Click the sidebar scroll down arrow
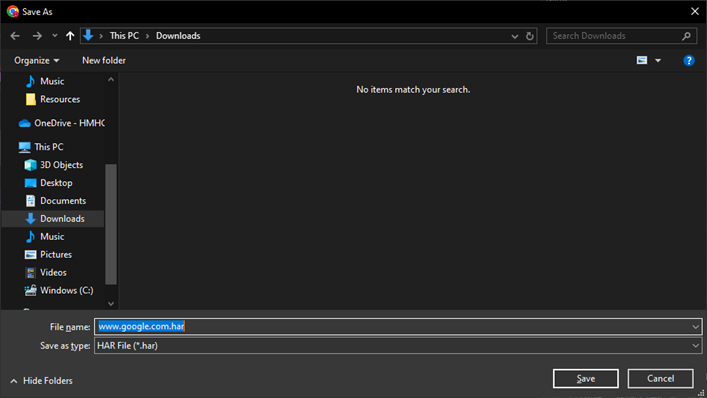This screenshot has height=398, width=707. point(111,304)
